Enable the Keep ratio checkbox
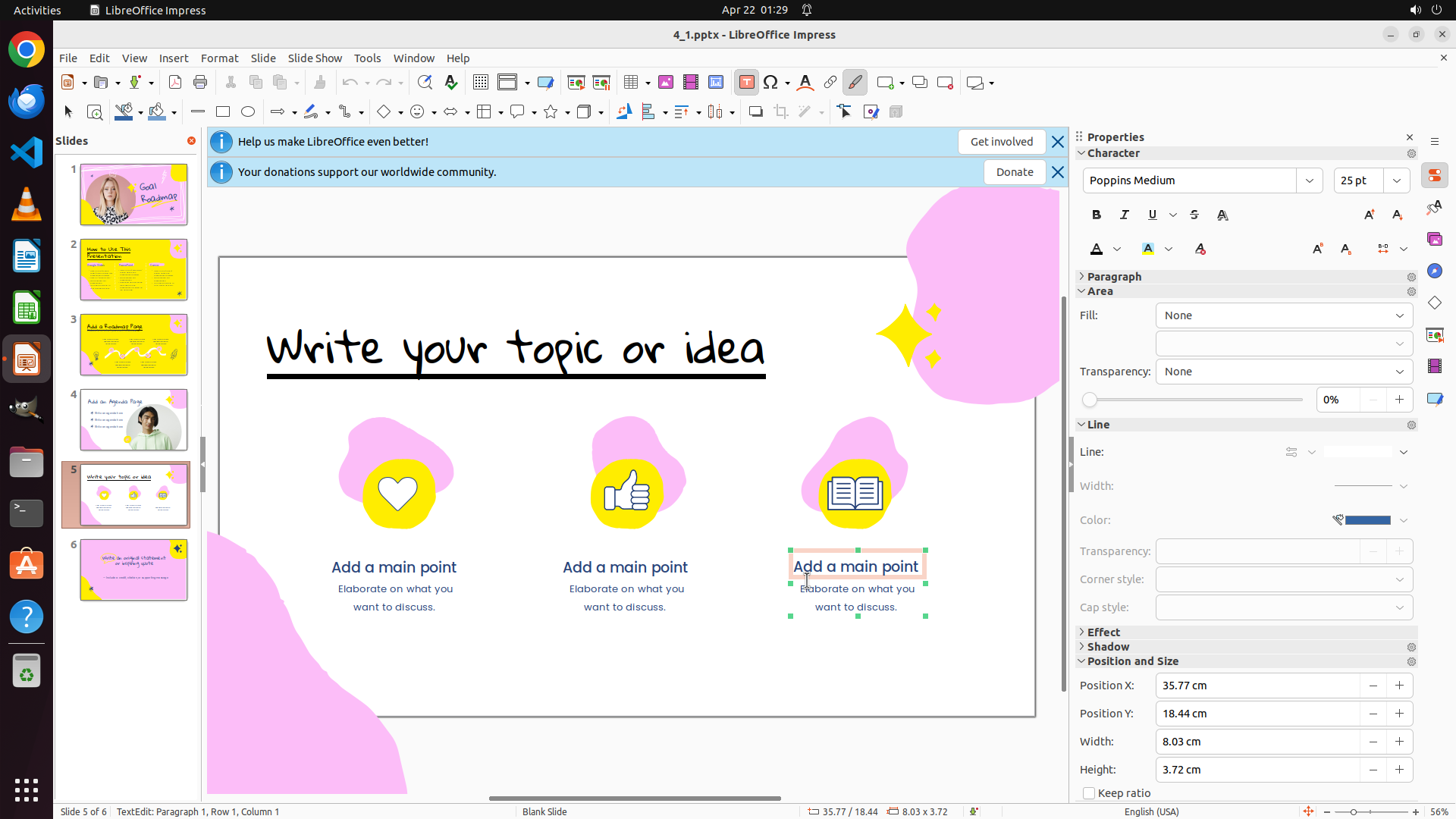1456x819 pixels. click(x=1089, y=793)
